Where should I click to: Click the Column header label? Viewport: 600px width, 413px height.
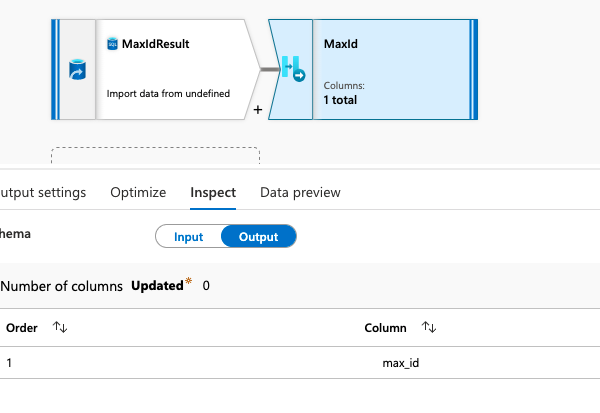pos(385,328)
